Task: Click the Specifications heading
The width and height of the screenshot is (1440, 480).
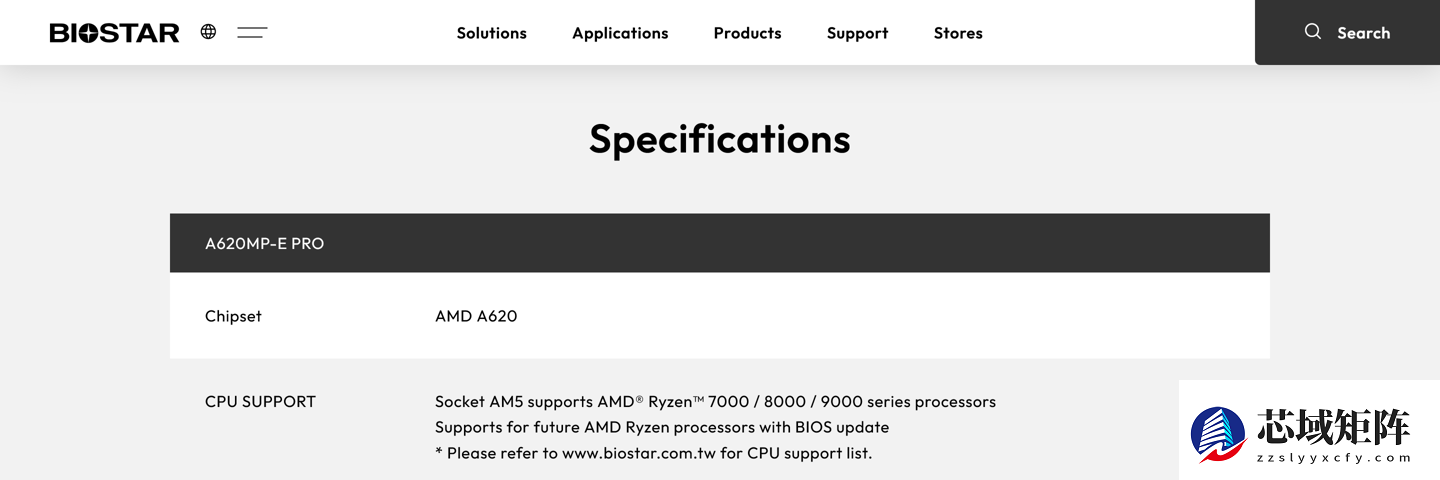Action: pyautogui.click(x=719, y=139)
